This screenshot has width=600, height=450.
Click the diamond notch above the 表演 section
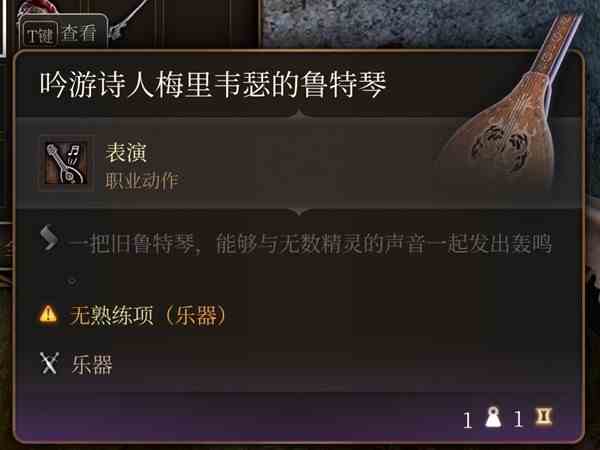point(300,115)
